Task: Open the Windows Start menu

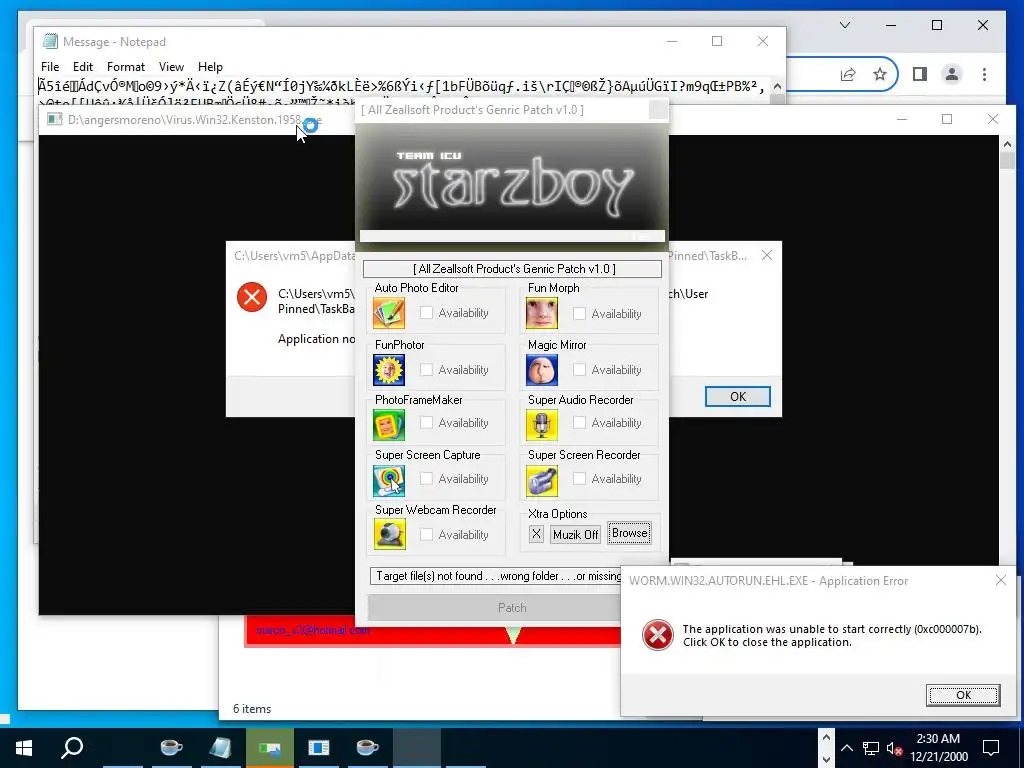Action: pos(24,747)
